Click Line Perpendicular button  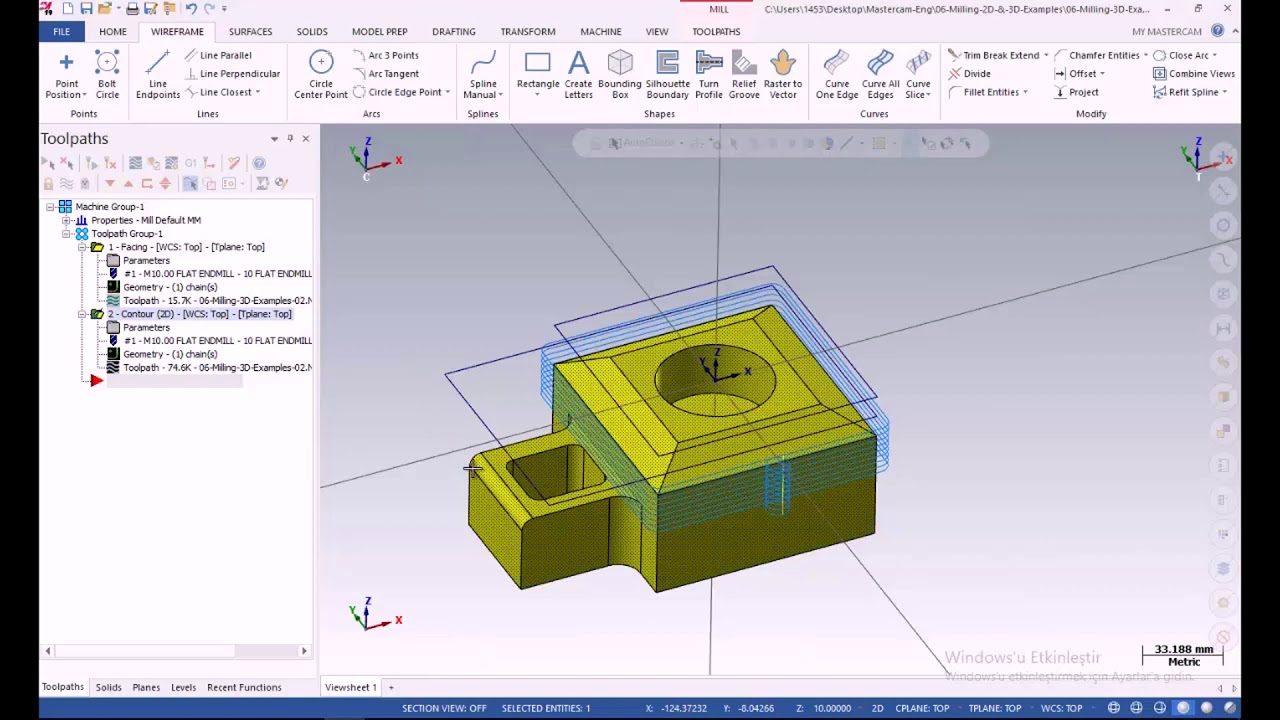click(232, 73)
